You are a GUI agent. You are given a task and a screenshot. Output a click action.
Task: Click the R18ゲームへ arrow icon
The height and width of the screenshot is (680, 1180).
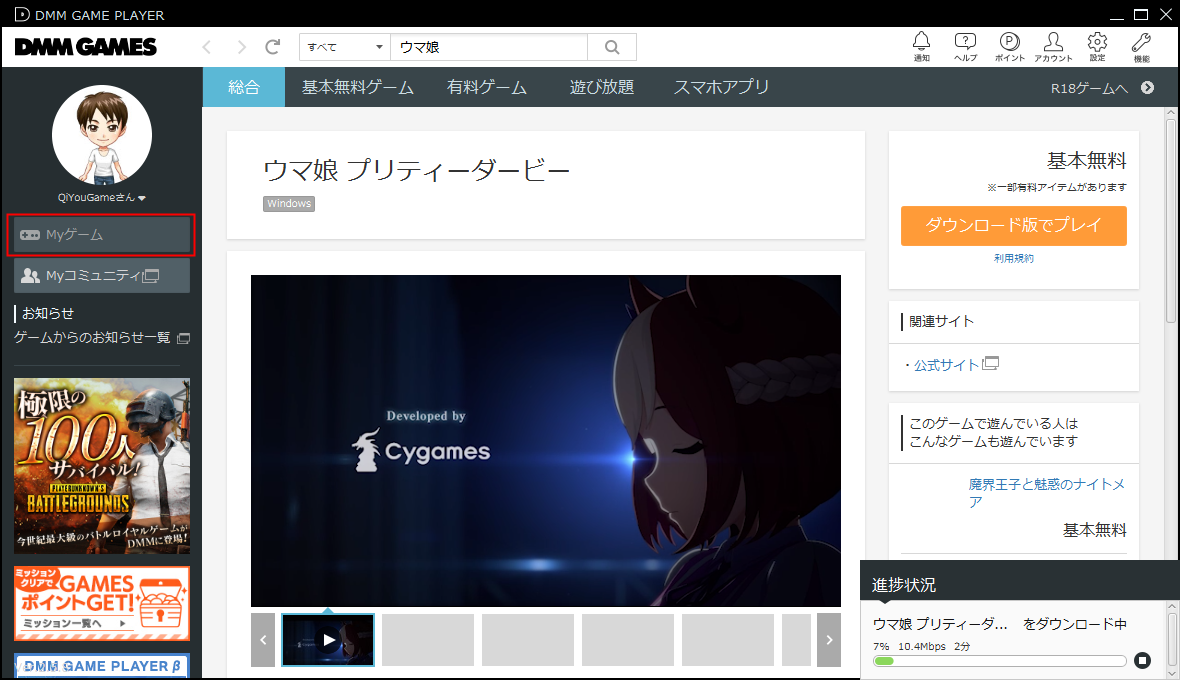pyautogui.click(x=1147, y=87)
